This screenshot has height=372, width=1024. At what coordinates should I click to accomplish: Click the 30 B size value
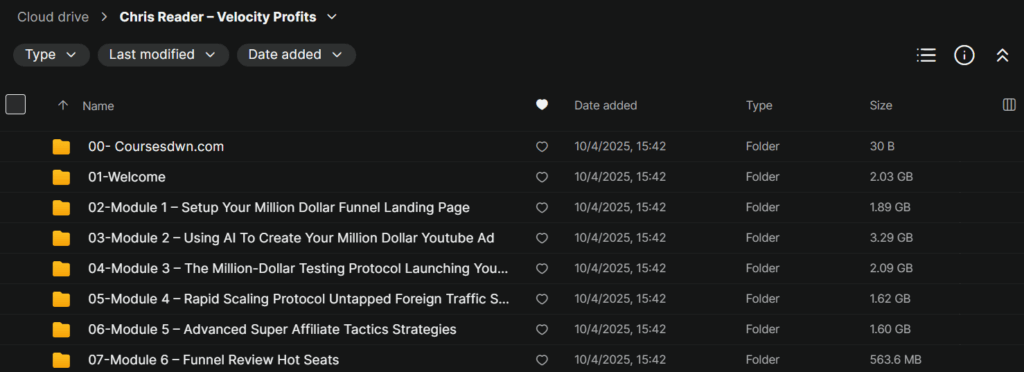[882, 147]
